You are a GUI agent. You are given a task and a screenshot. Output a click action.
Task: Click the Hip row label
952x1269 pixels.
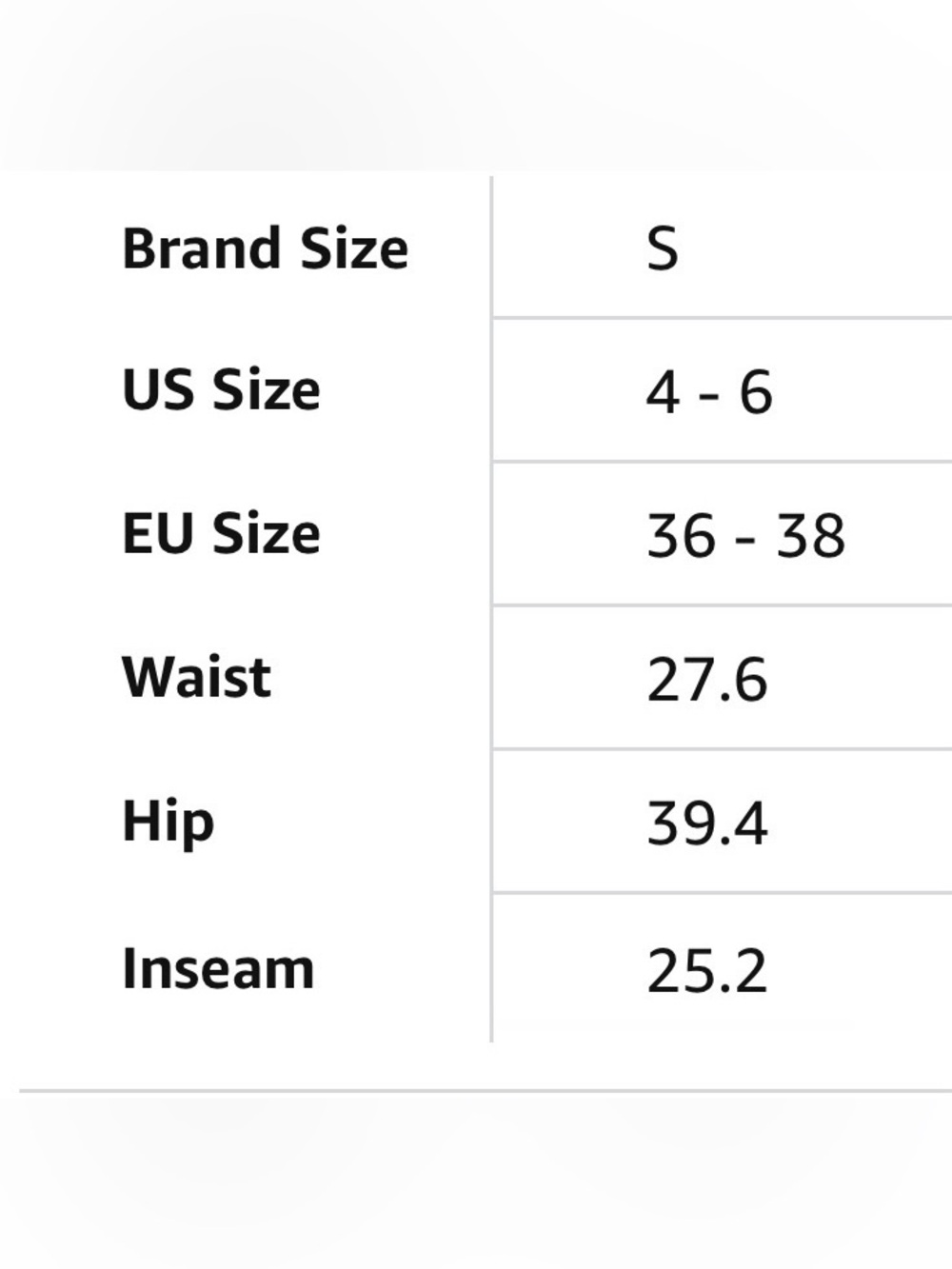168,823
